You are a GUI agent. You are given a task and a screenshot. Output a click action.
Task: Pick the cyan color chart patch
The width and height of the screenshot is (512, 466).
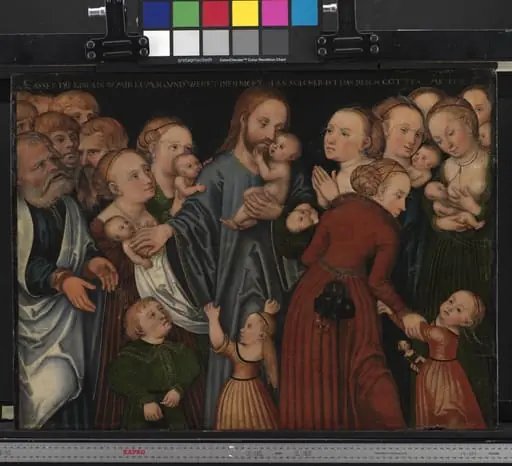point(305,14)
